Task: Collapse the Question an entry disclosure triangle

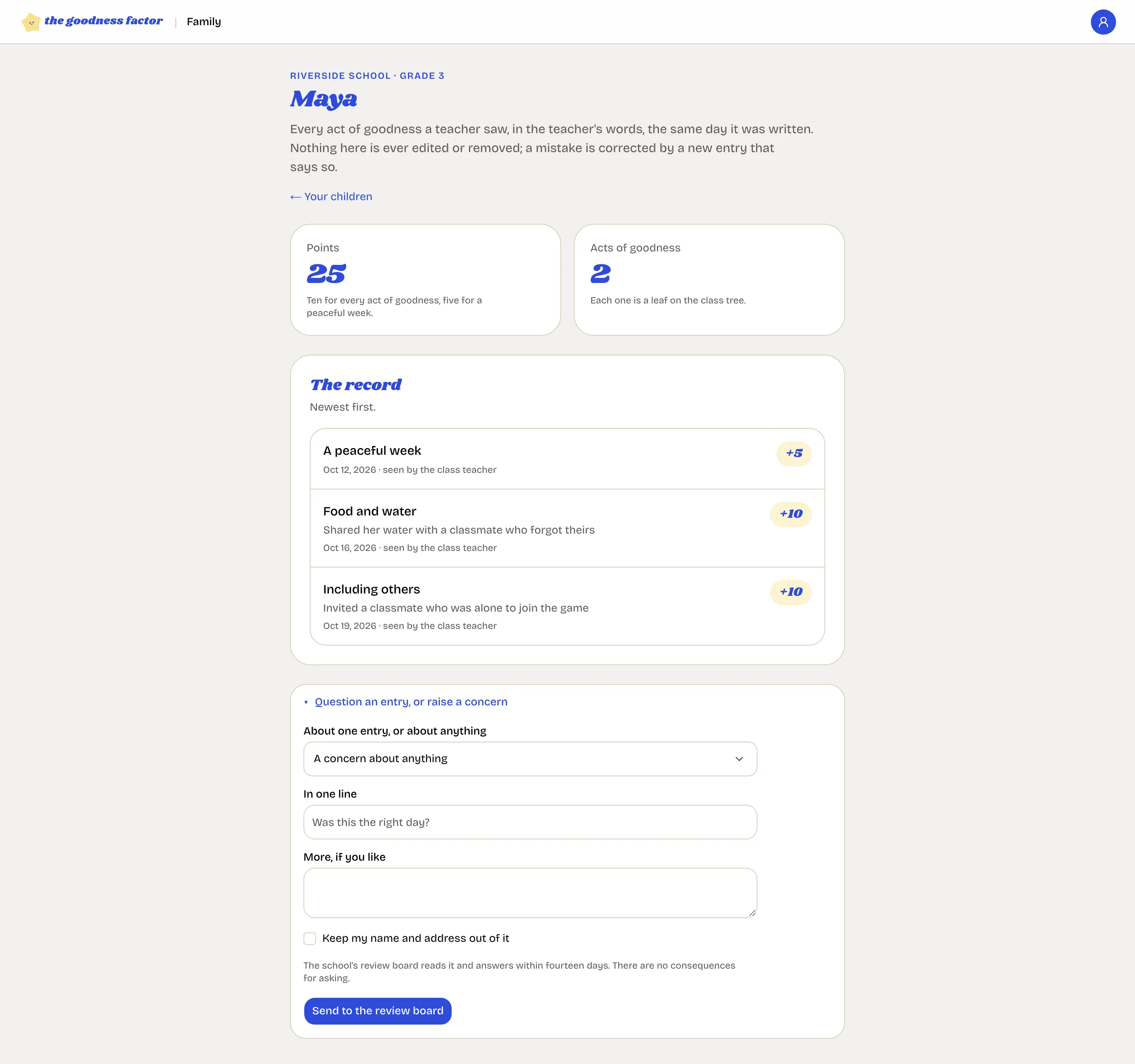Action: [x=306, y=702]
